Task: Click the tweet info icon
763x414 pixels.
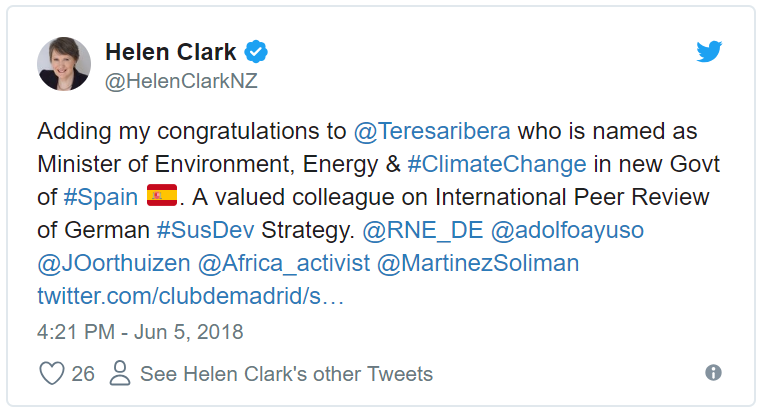Action: pyautogui.click(x=713, y=373)
